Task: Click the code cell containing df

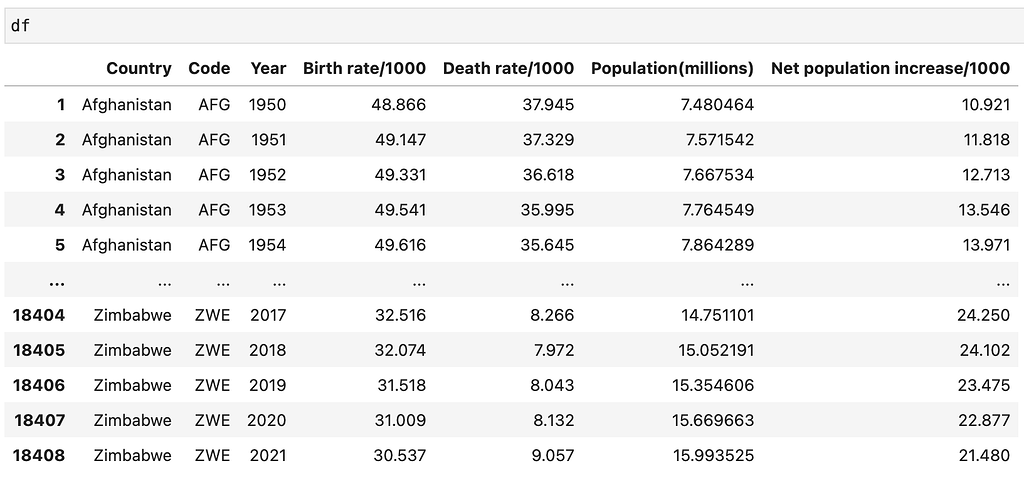Action: click(x=514, y=26)
